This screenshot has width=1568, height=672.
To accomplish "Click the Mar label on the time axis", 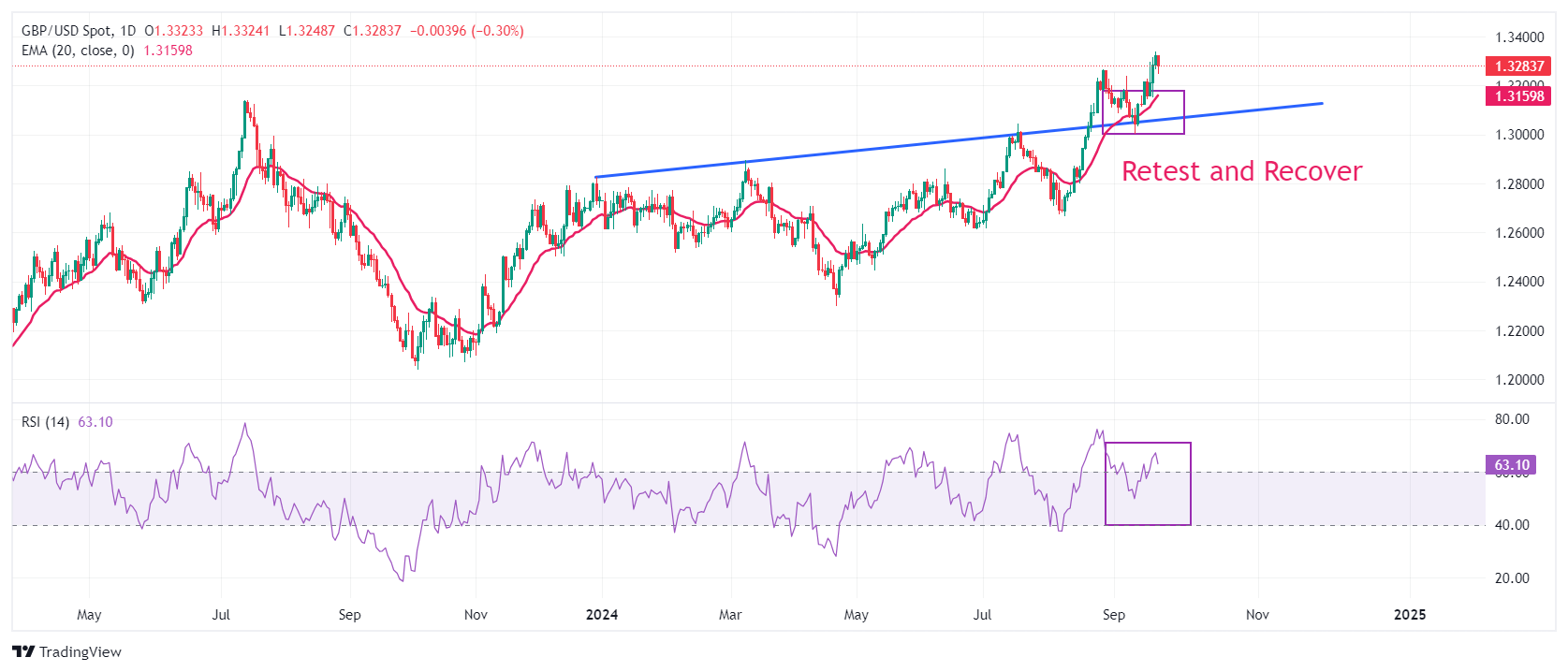I will [729, 615].
